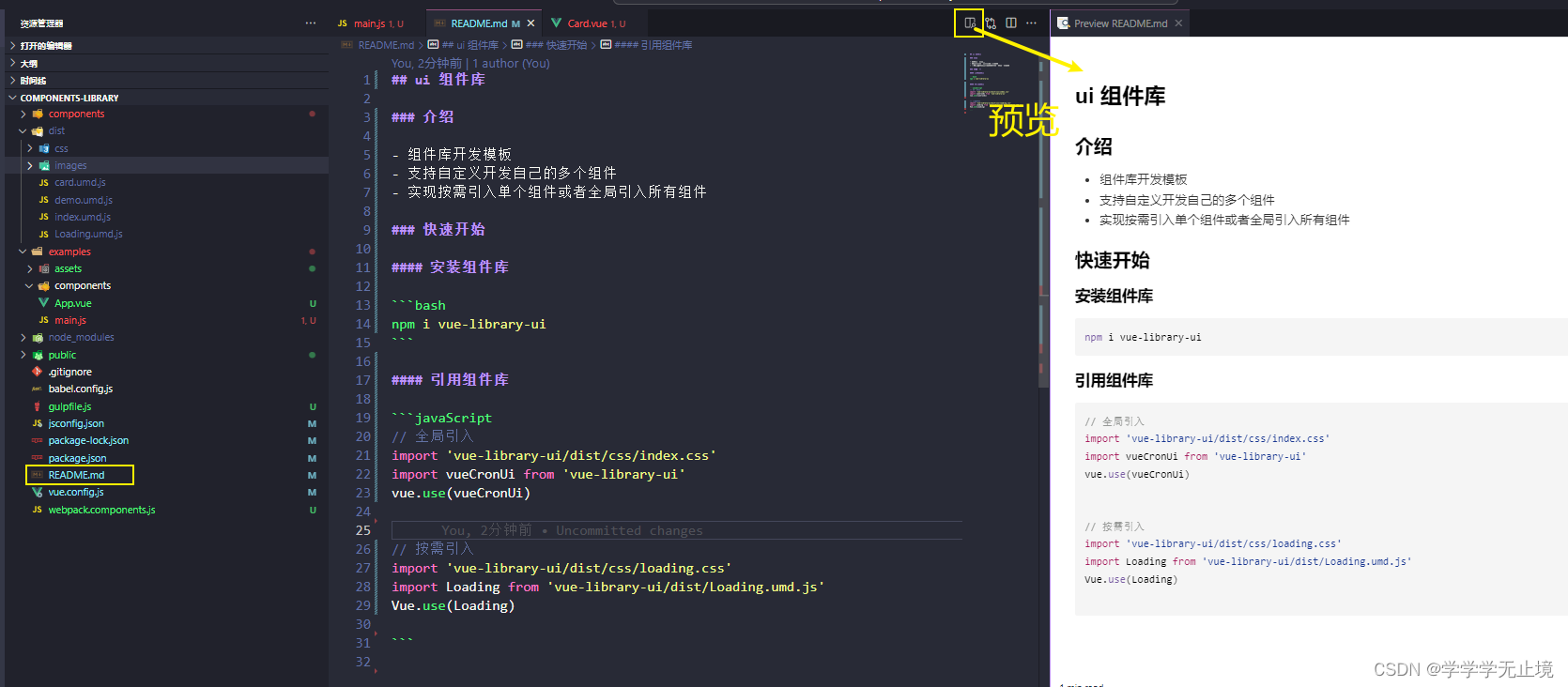
Task: Click the git author CodeLens above line 1
Action: coord(470,63)
